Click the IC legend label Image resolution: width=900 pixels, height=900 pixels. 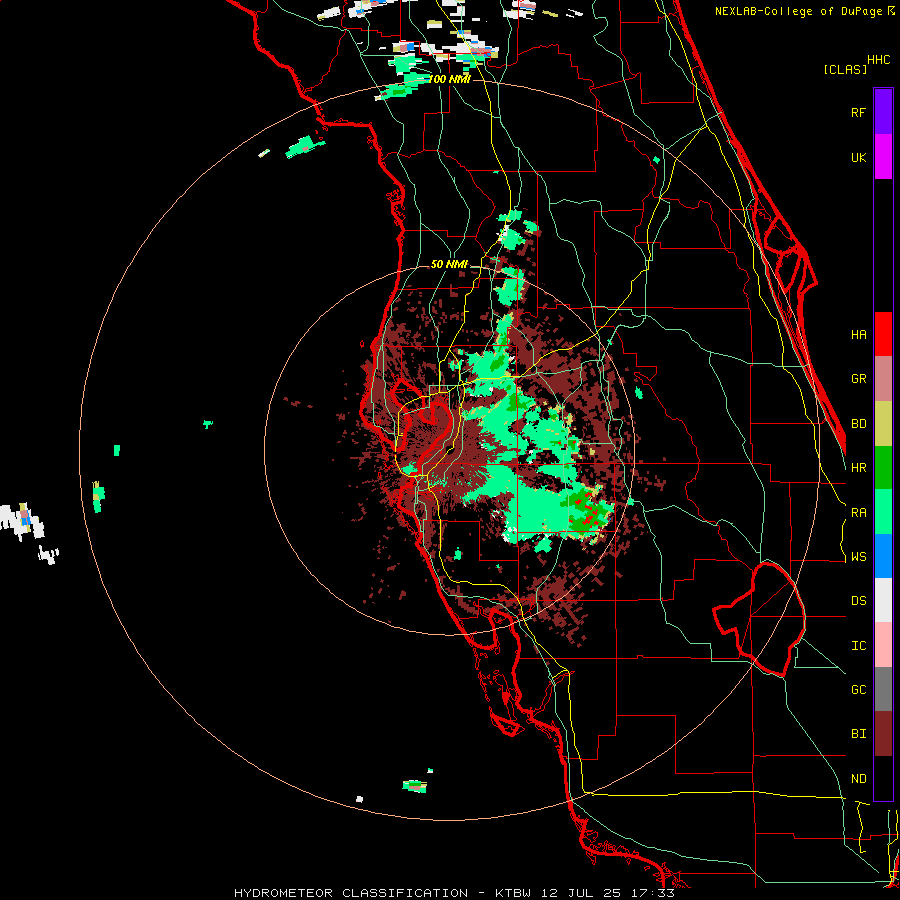point(858,645)
